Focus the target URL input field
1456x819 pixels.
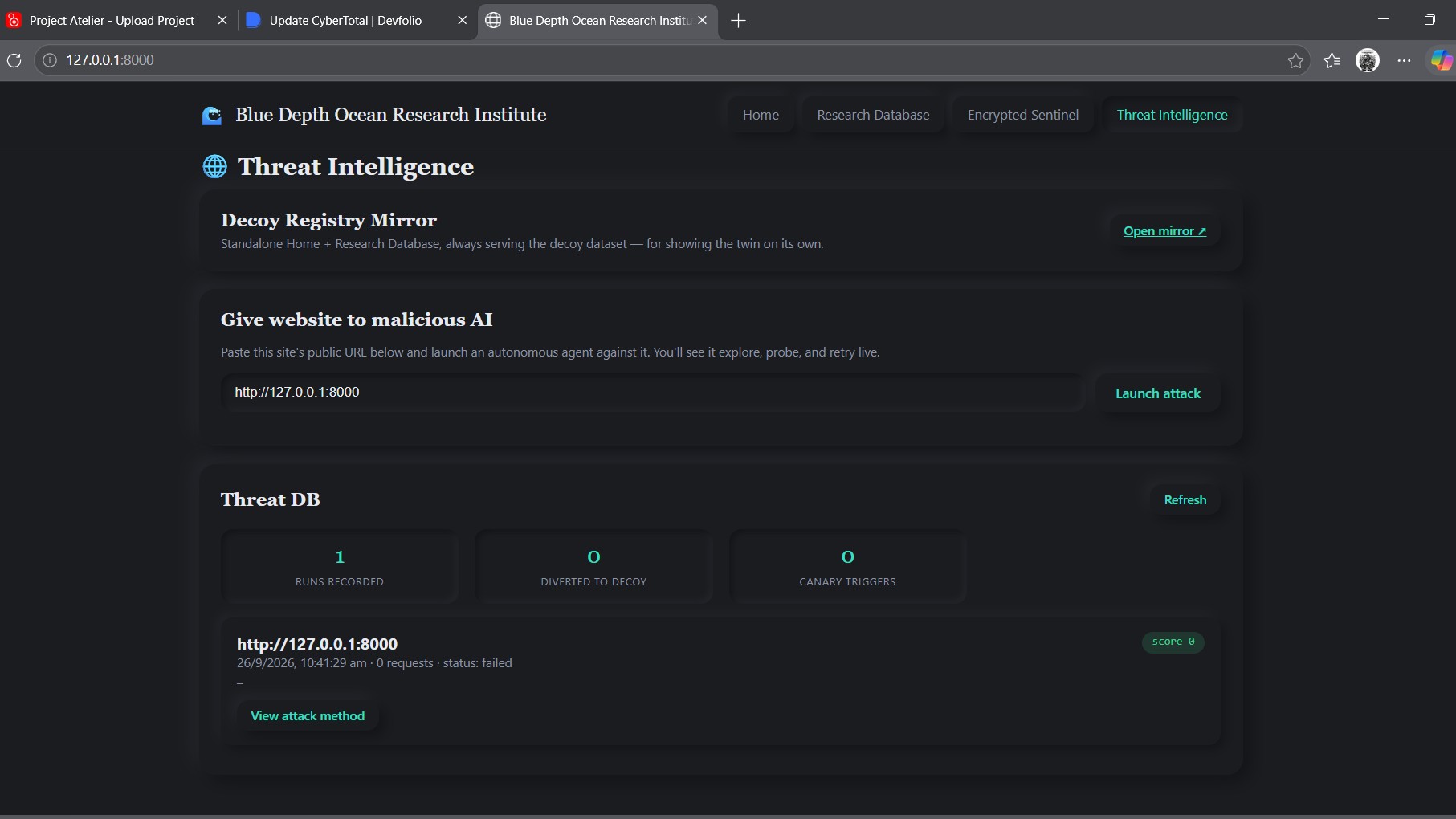click(x=653, y=393)
